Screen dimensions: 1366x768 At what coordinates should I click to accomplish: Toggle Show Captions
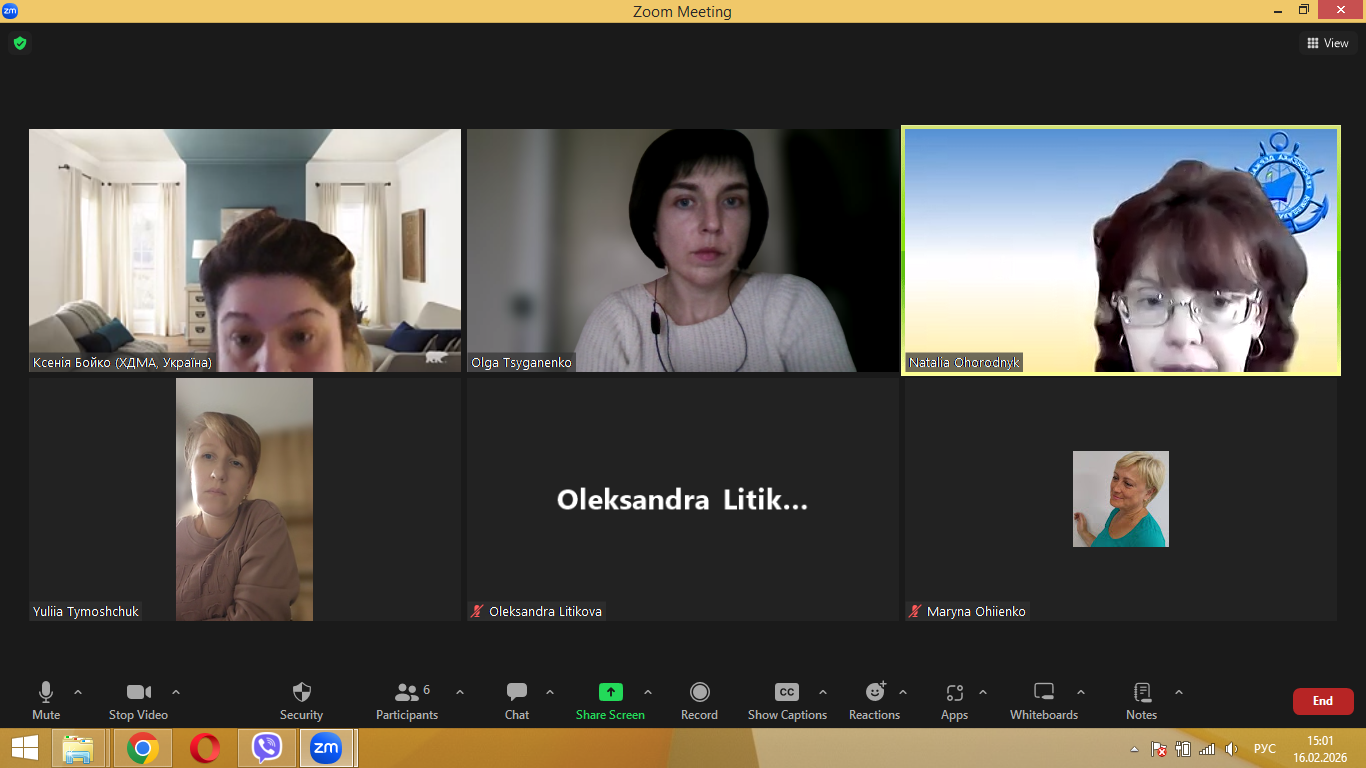787,693
